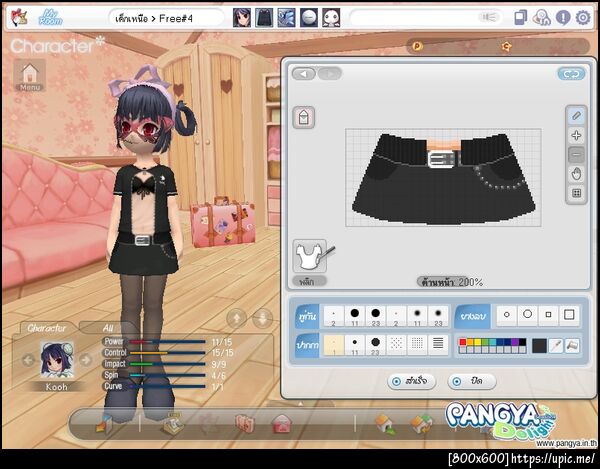Screen dimensions: 600x469
Task: Select the soft brush size 11
Action: [417, 316]
